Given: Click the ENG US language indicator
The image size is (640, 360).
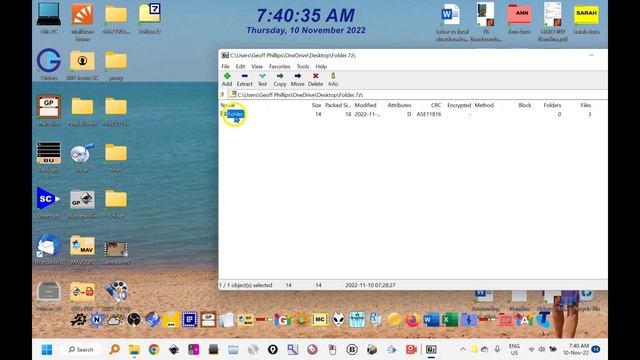Looking at the screenshot, I should pos(514,350).
